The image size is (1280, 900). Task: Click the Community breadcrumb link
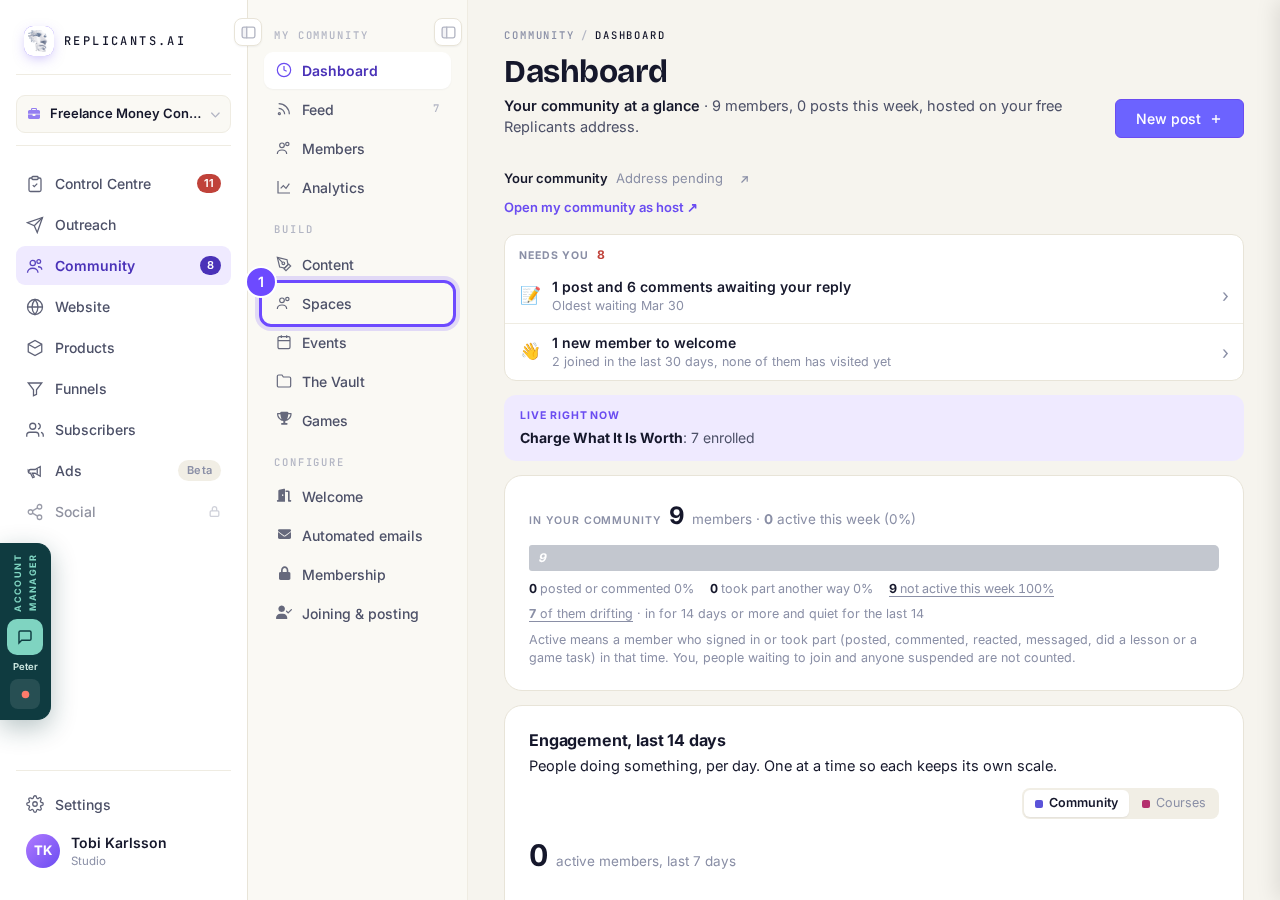539,35
